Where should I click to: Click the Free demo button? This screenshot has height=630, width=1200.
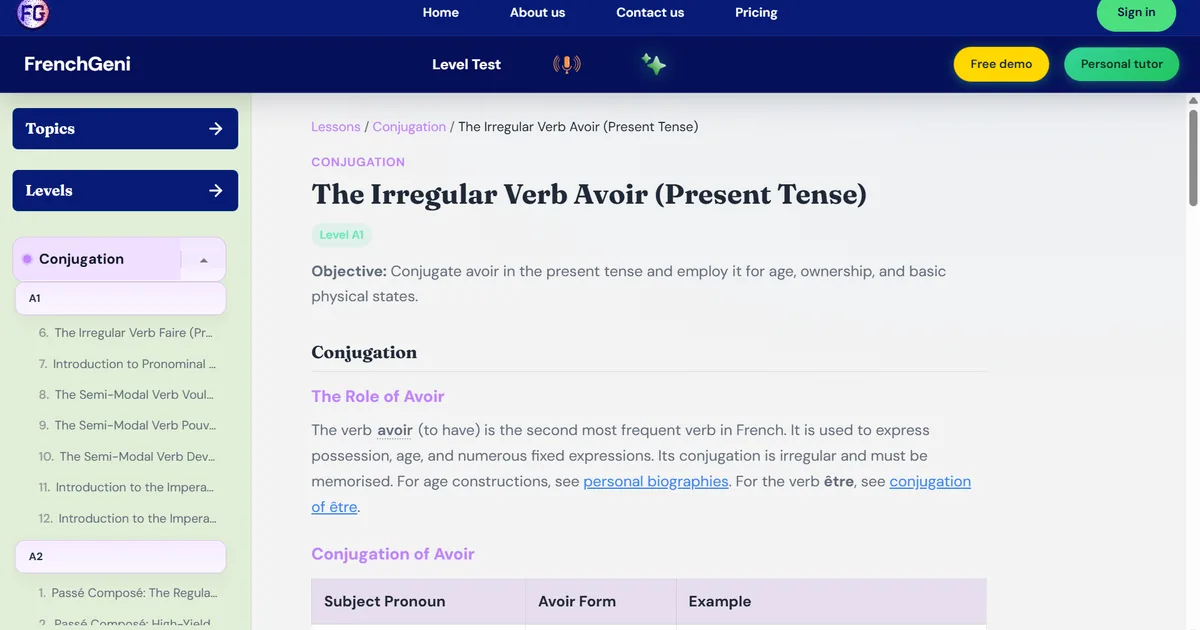[x=1001, y=64]
